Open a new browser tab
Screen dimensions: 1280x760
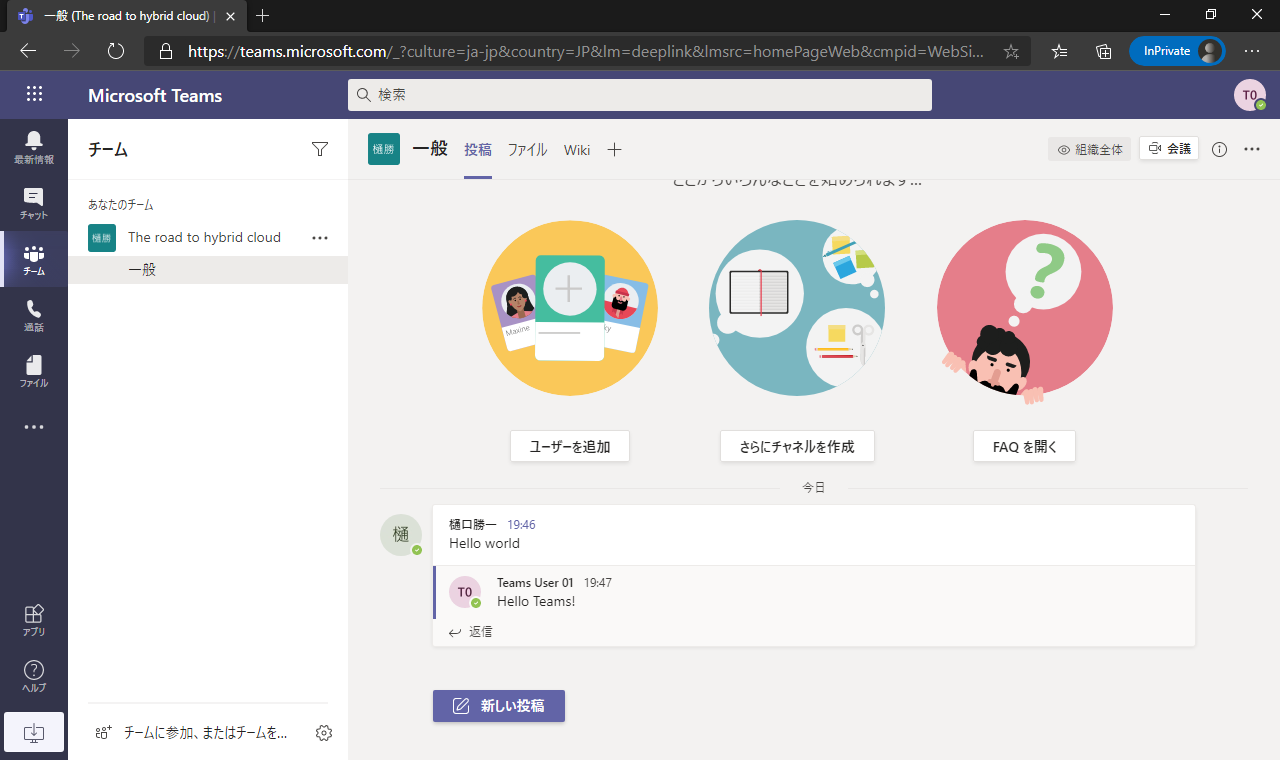263,16
